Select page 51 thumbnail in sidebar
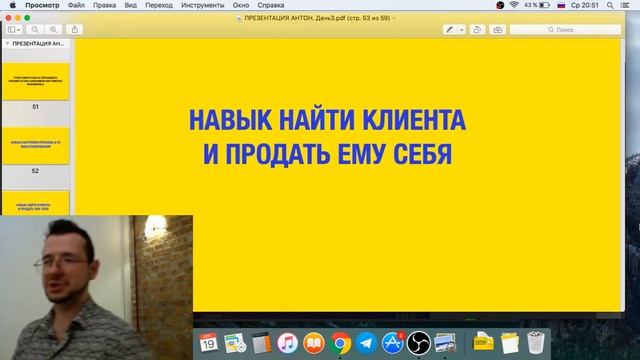 click(x=36, y=81)
